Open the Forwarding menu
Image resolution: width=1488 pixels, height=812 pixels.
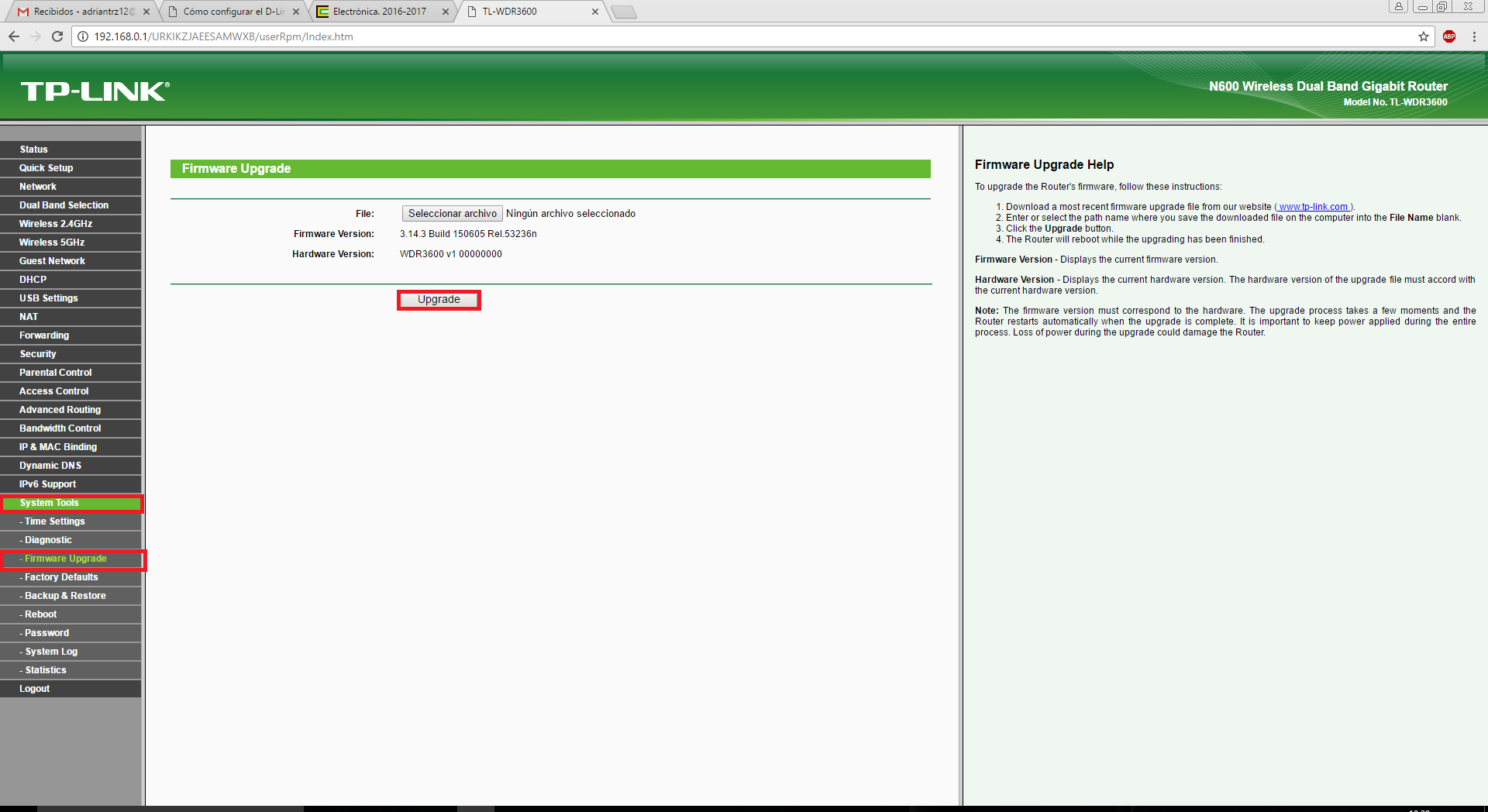coord(71,335)
